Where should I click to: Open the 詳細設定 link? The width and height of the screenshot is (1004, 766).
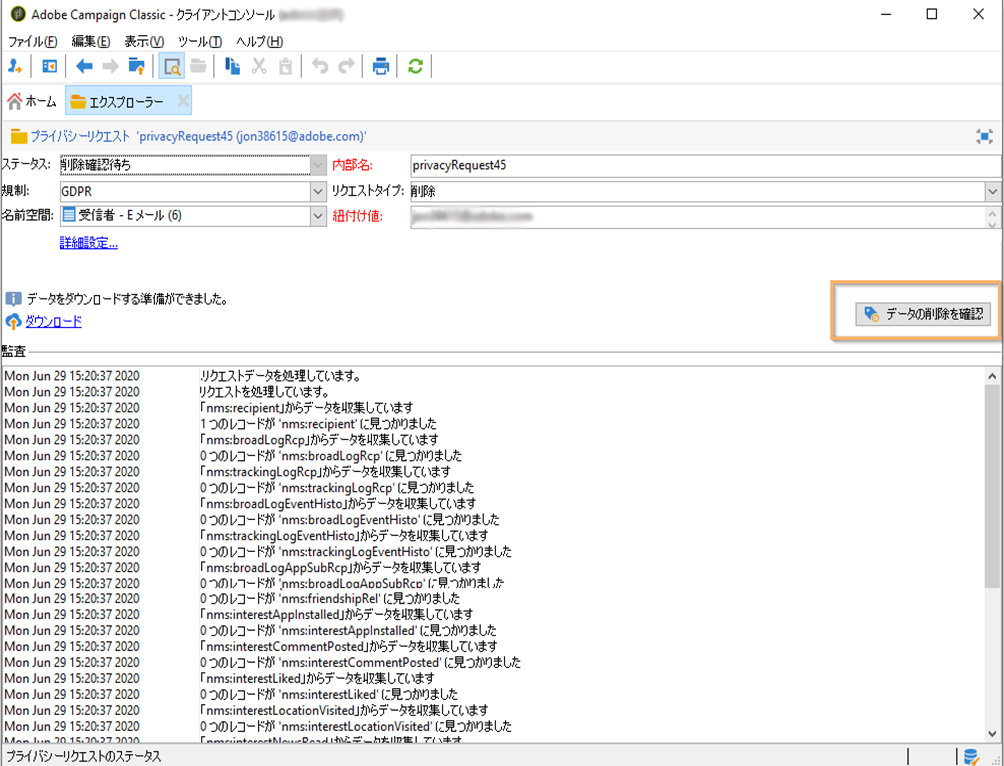[88, 243]
